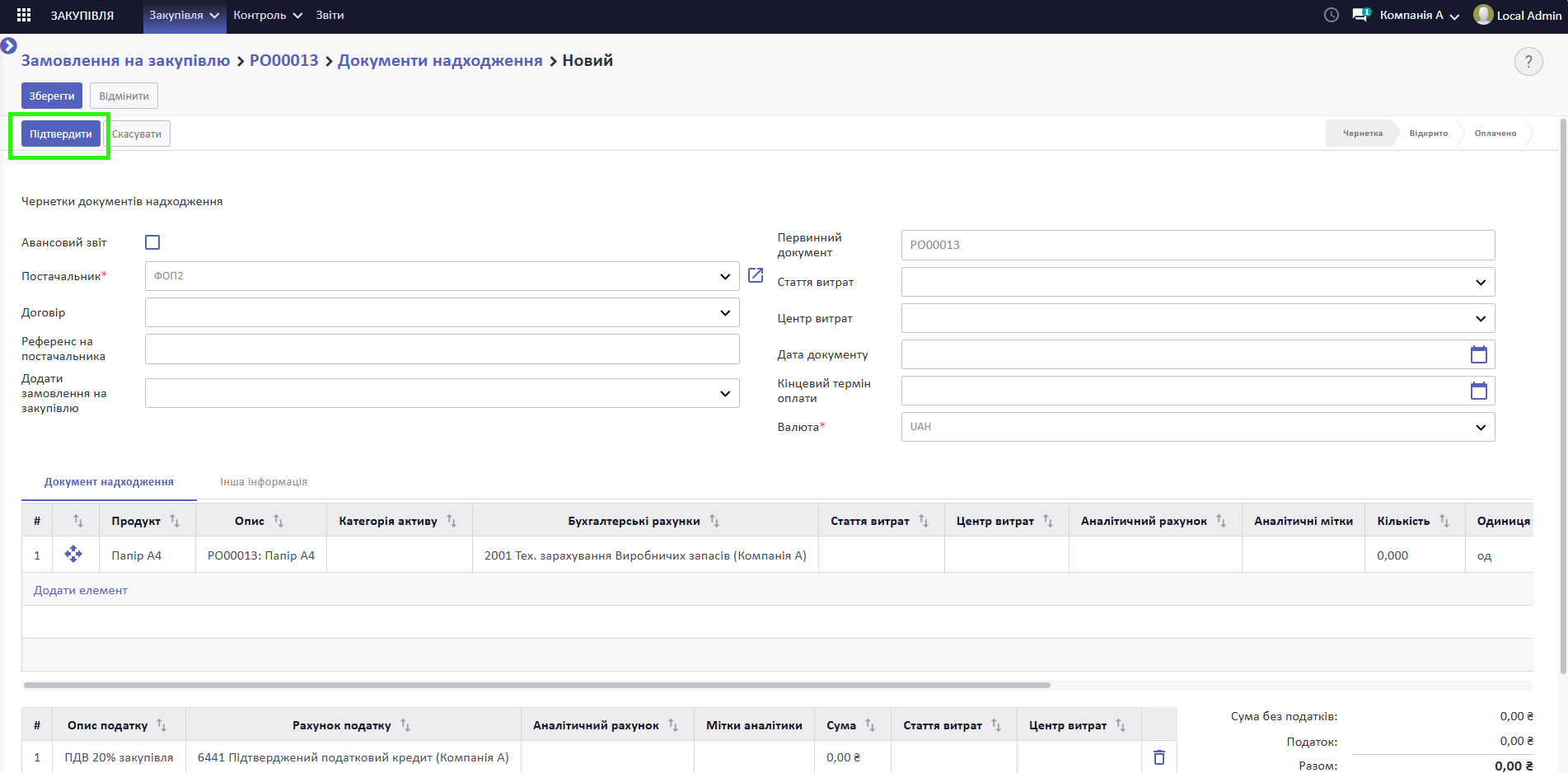The height and width of the screenshot is (773, 1568).
Task: Sort product lines by Центр витрат arrows
Action: [x=1048, y=521]
